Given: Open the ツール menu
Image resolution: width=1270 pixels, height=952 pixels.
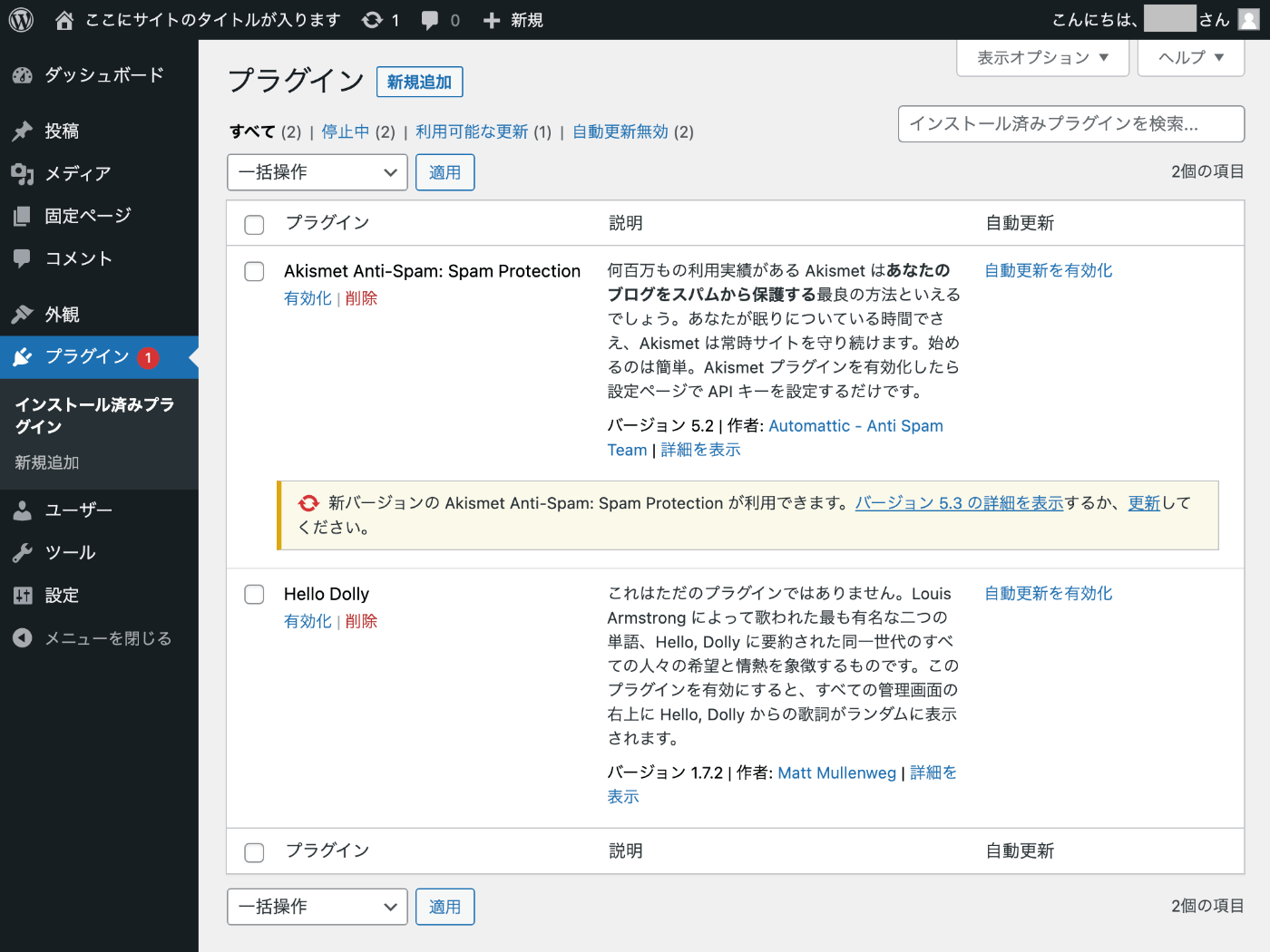Looking at the screenshot, I should pos(99,553).
